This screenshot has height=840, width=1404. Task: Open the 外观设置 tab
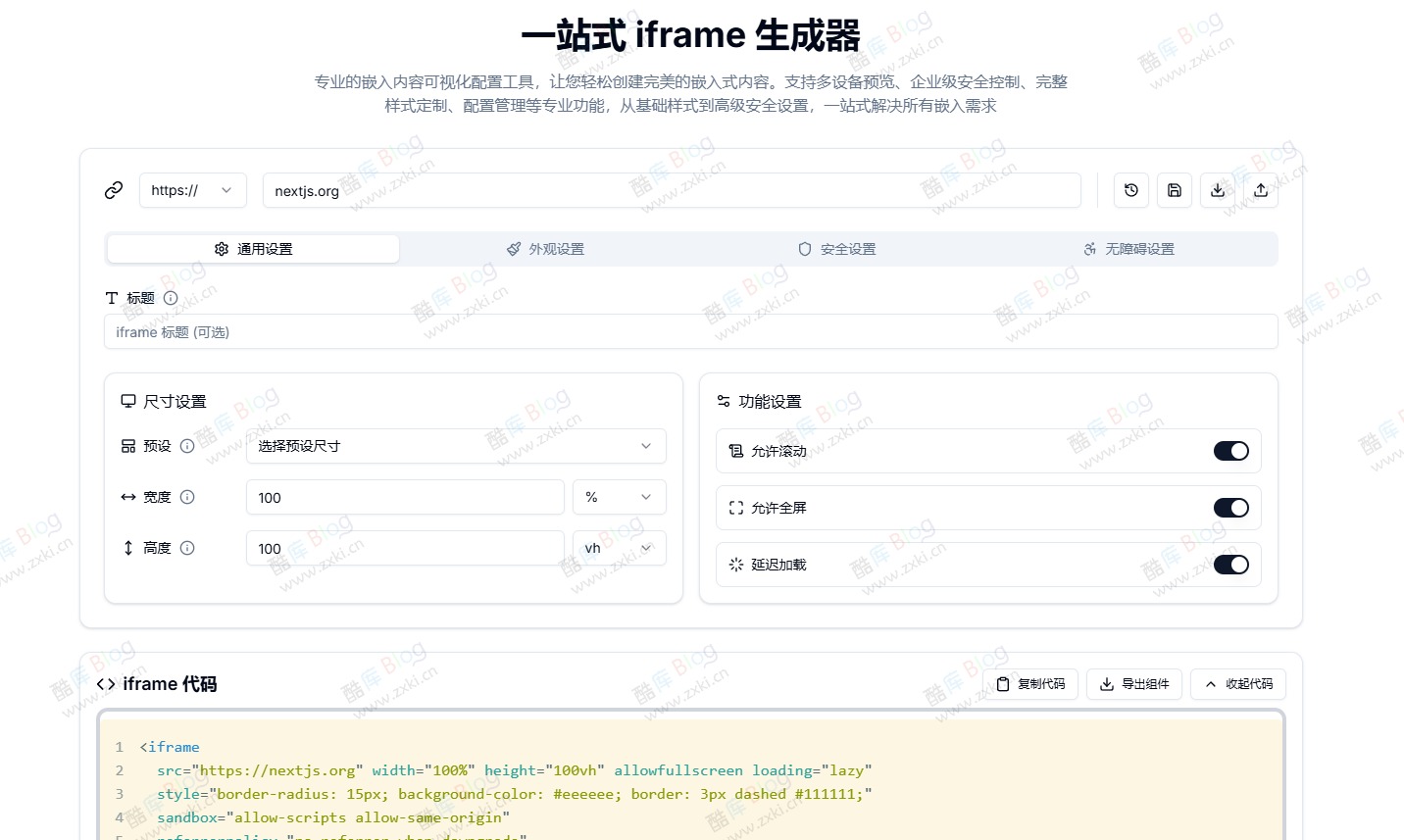545,249
